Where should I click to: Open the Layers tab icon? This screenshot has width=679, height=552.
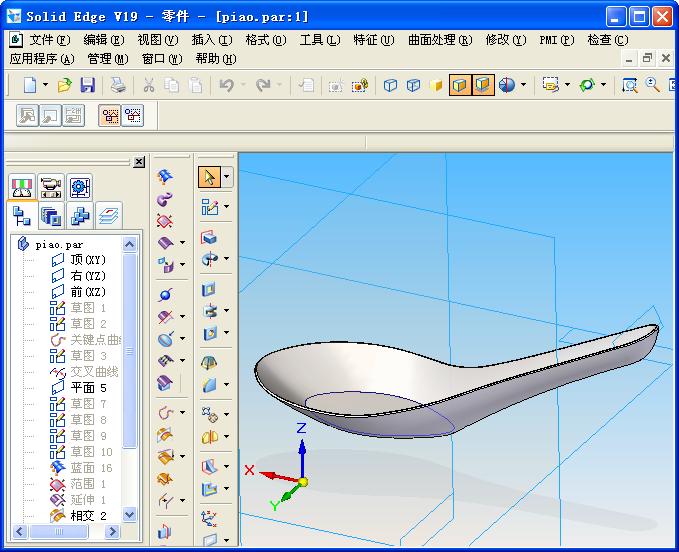click(108, 216)
